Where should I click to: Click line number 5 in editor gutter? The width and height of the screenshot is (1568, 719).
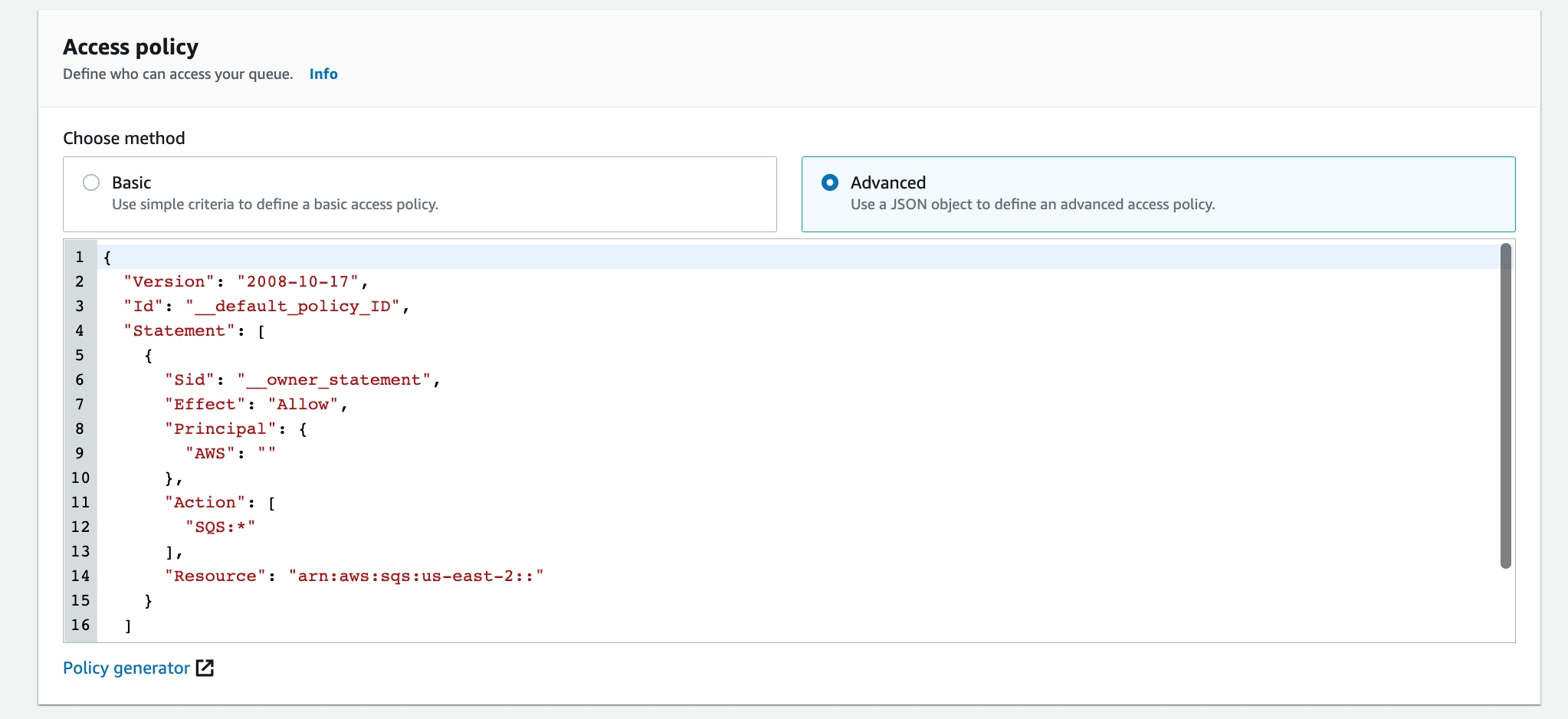point(80,356)
